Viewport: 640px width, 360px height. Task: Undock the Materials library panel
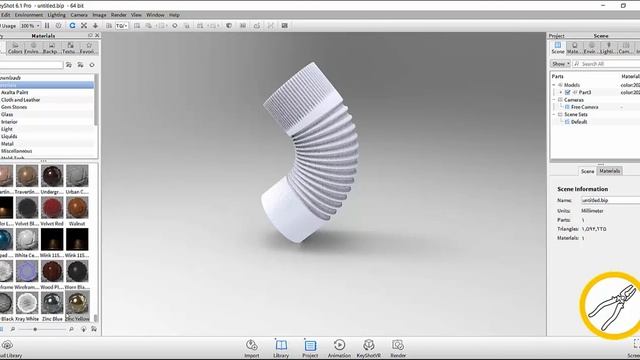pyautogui.click(x=90, y=36)
